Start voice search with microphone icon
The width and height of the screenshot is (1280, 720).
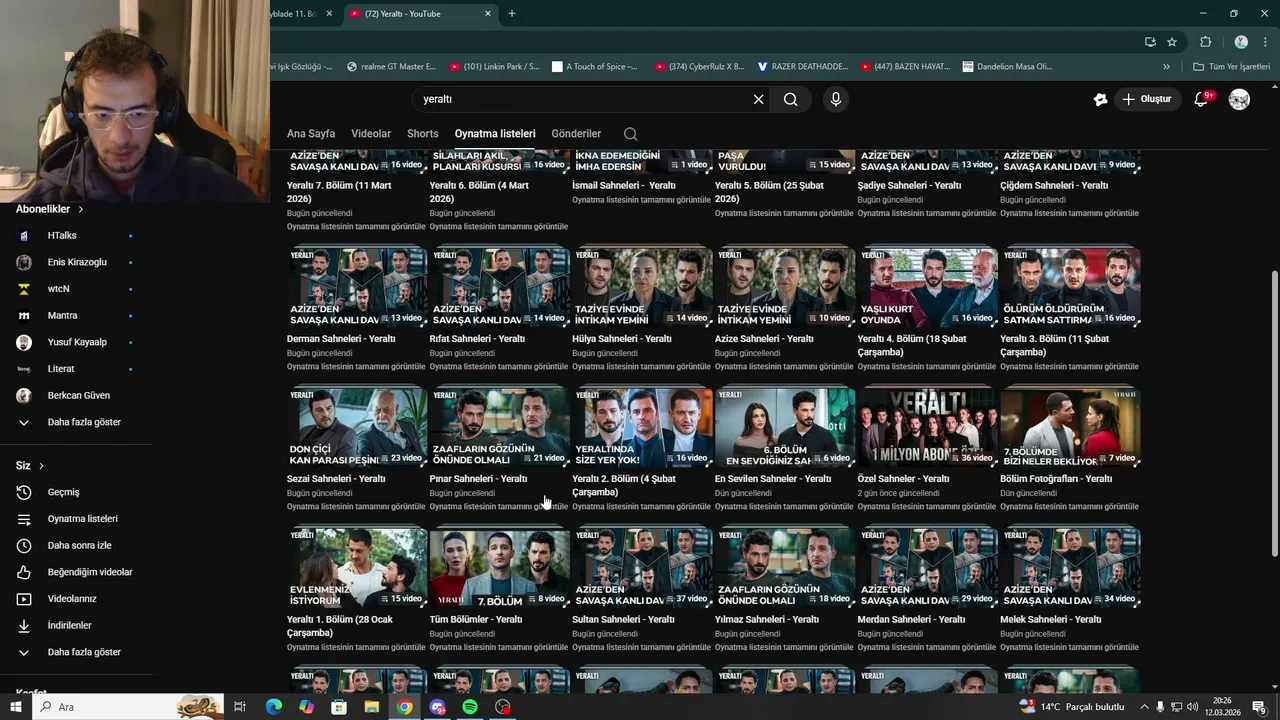coord(836,99)
